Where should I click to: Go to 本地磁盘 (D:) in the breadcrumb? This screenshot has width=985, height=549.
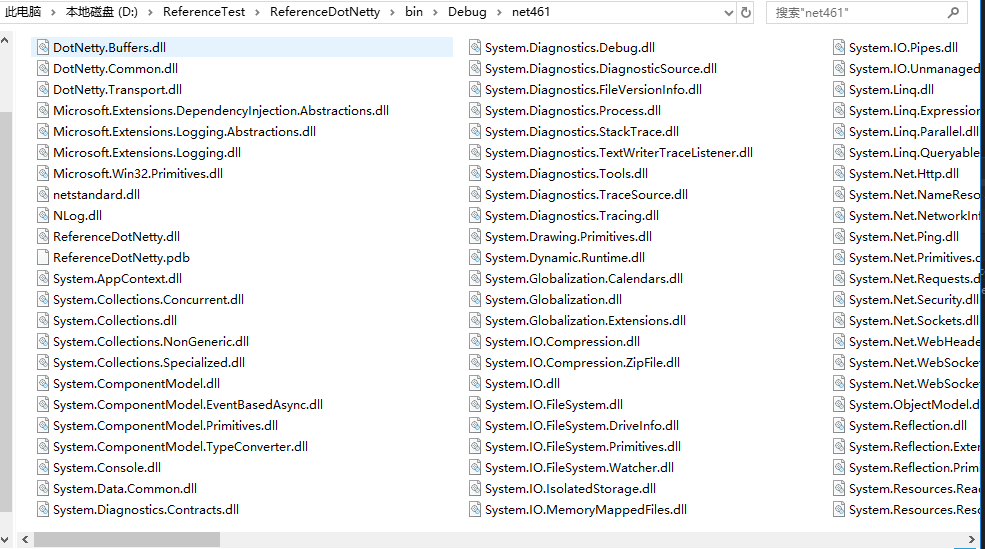tap(101, 12)
